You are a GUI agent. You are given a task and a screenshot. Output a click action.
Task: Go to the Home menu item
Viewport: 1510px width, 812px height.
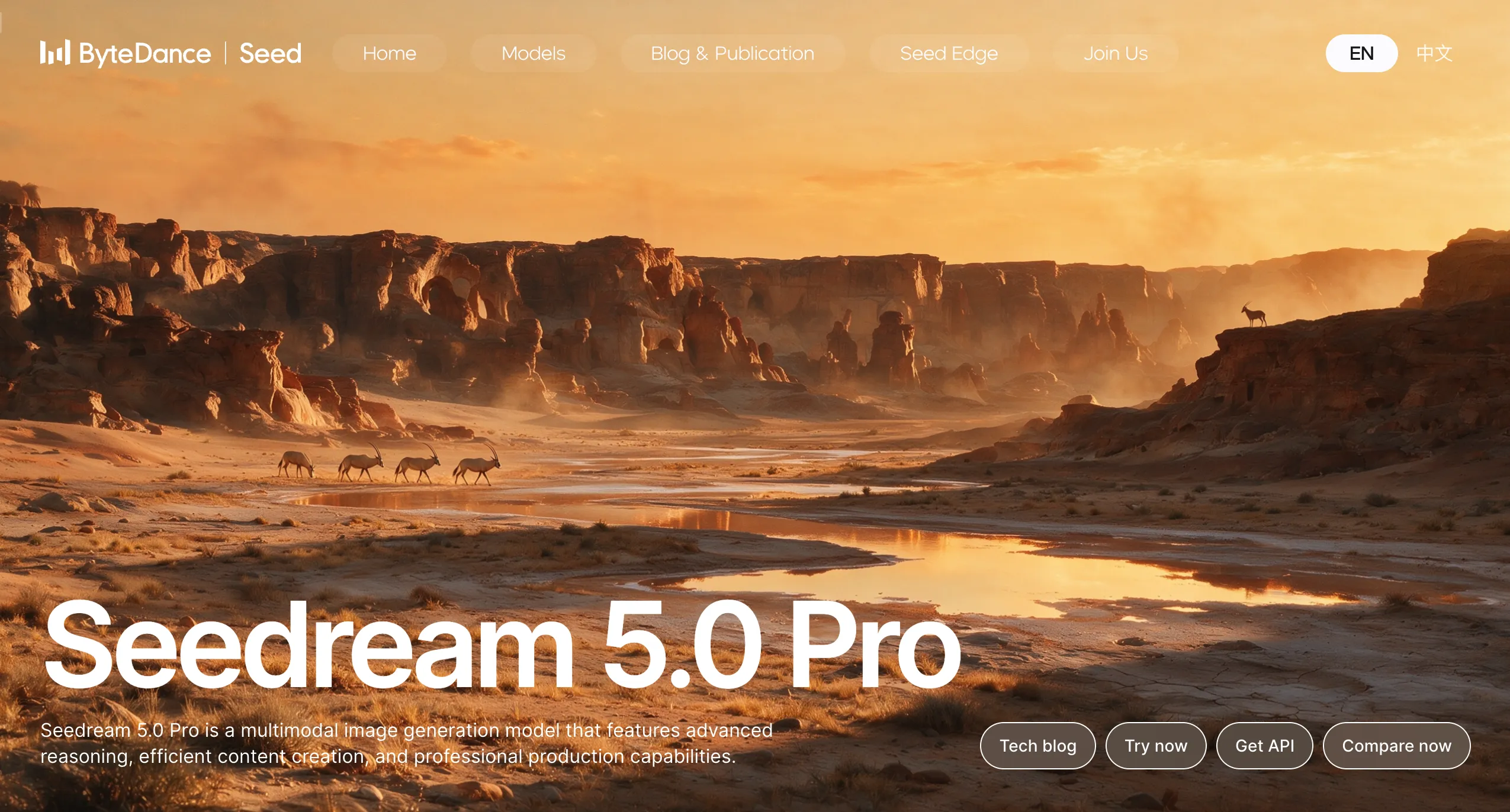[x=389, y=53]
